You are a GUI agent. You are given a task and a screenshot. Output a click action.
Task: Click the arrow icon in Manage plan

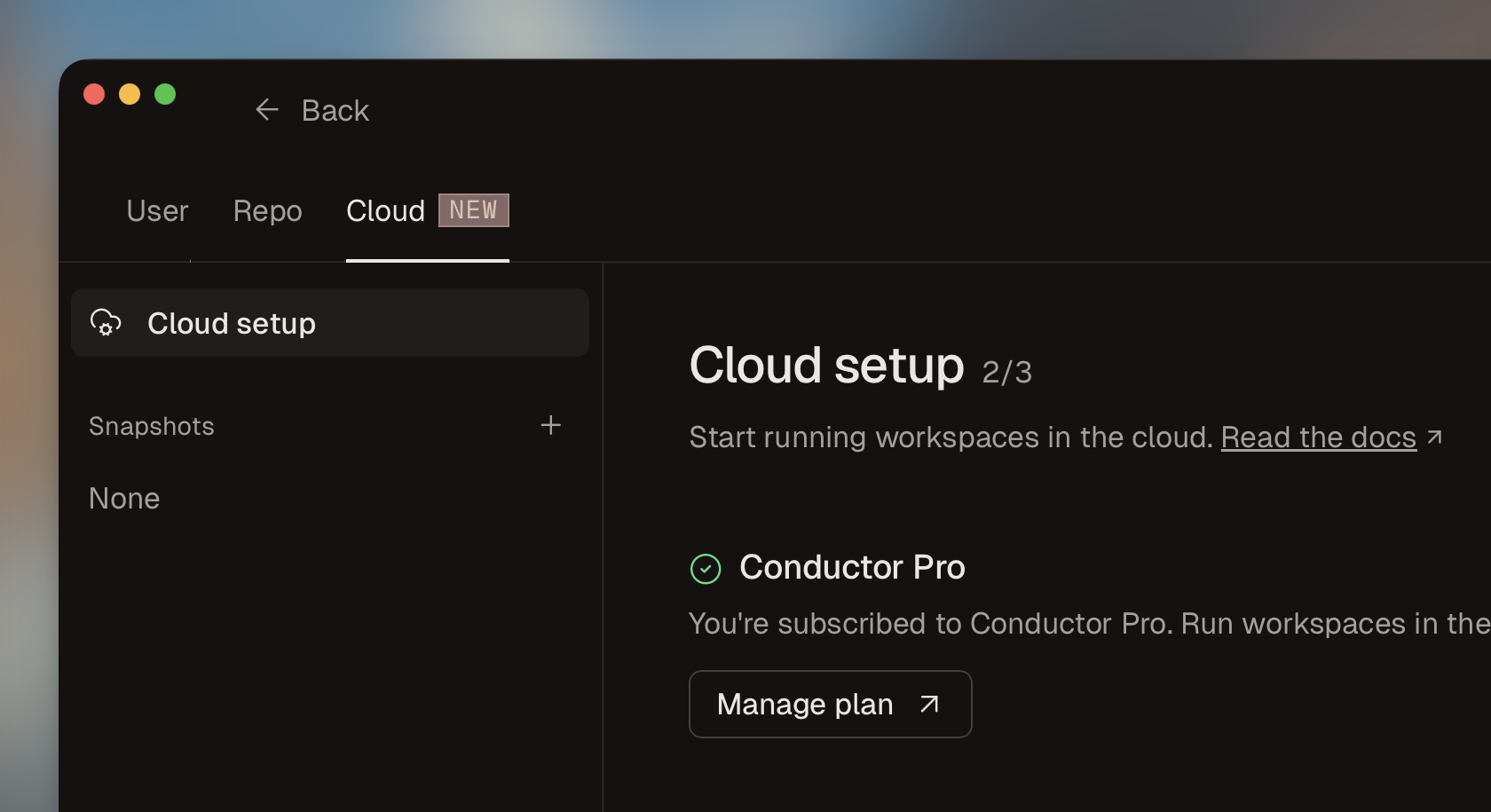pos(929,704)
